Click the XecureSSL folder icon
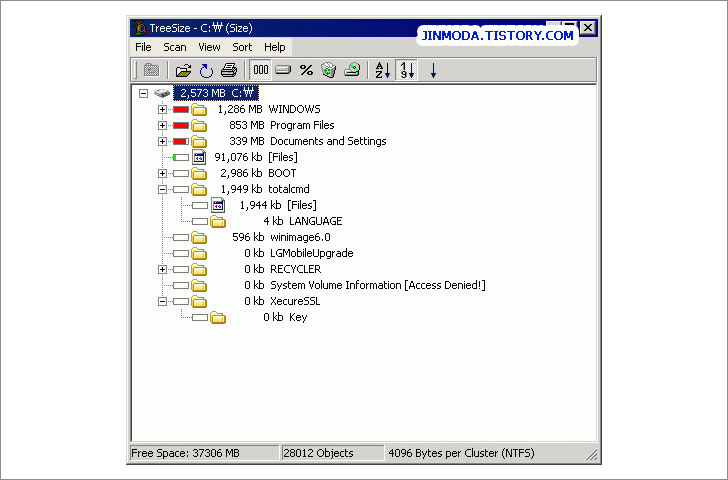This screenshot has height=480, width=728. click(x=199, y=302)
